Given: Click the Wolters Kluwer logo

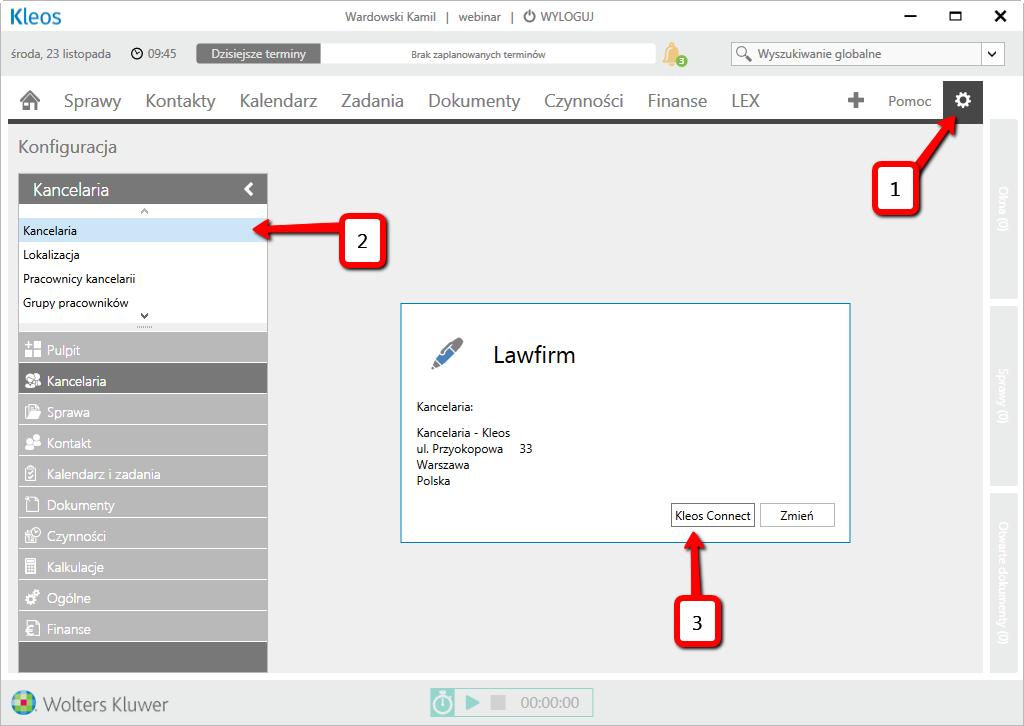Looking at the screenshot, I should (90, 704).
